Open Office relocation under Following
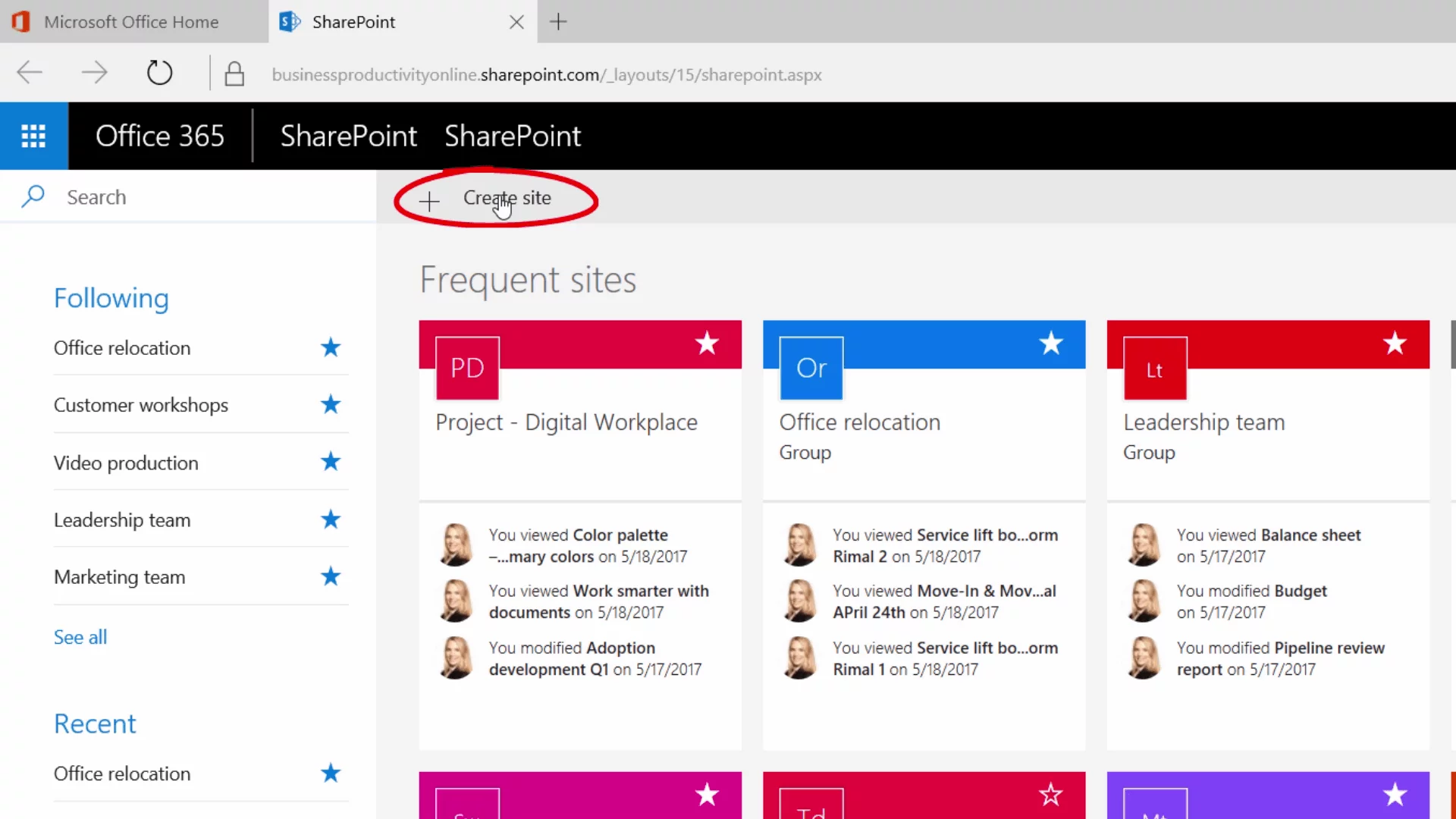Image resolution: width=1456 pixels, height=819 pixels. [x=122, y=348]
